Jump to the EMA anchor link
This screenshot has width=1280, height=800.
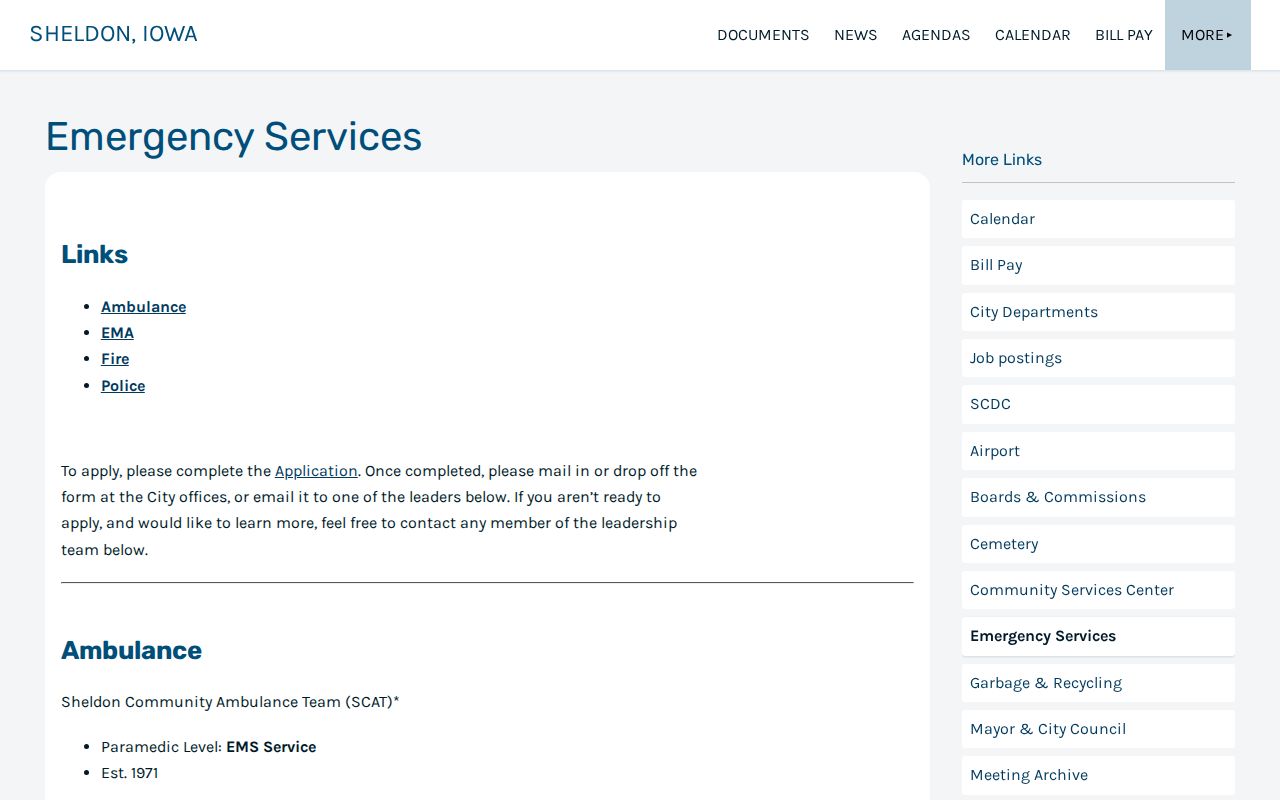[x=117, y=333]
